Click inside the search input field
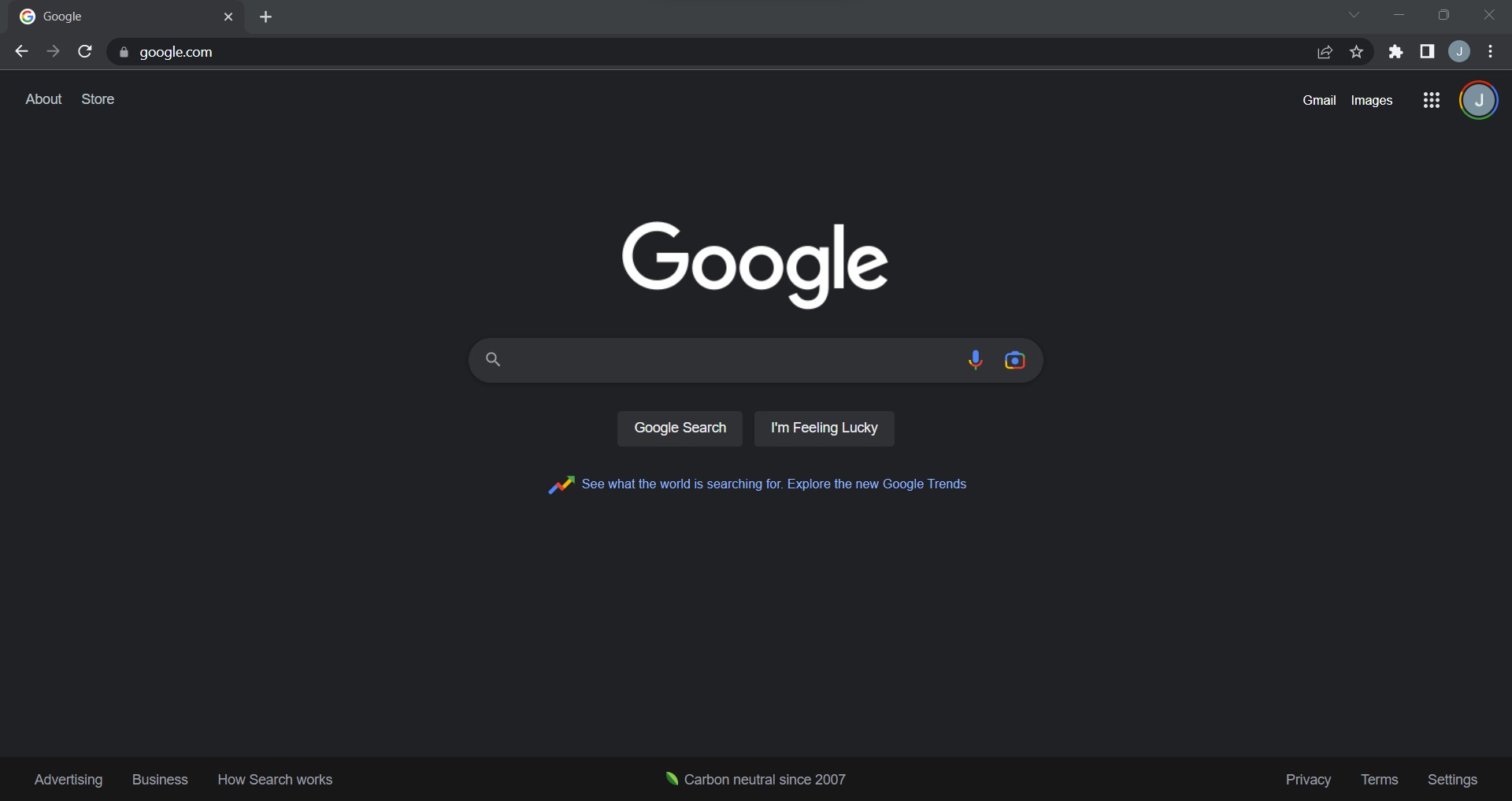 709,360
